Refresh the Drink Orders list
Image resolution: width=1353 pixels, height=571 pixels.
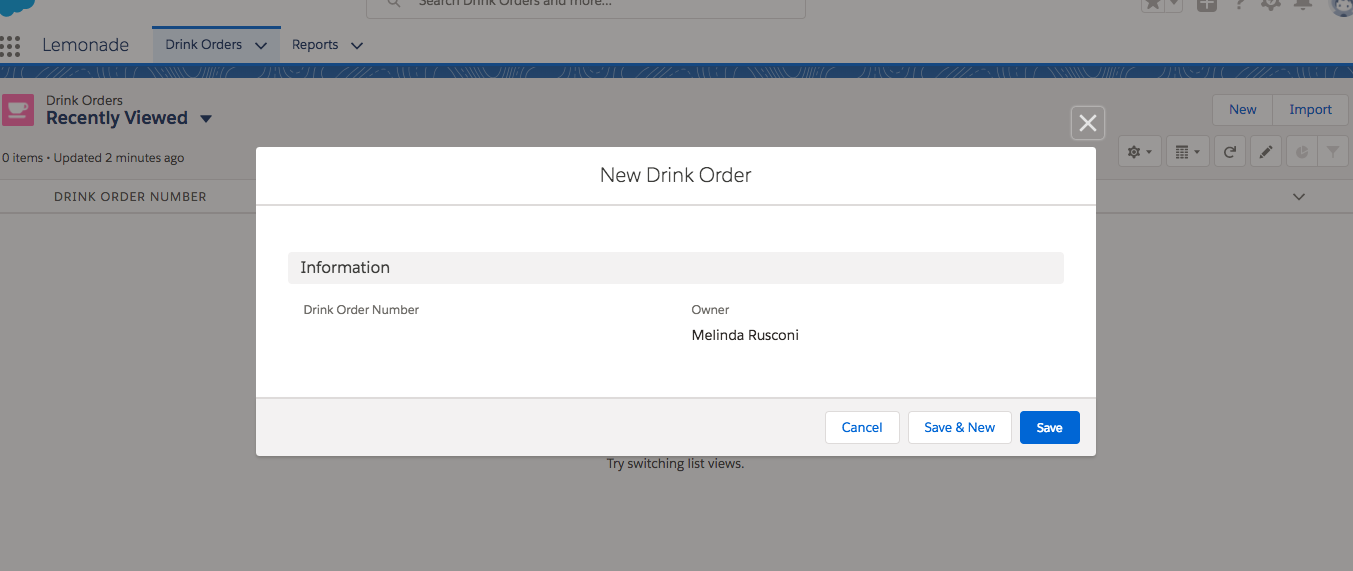tap(1230, 152)
